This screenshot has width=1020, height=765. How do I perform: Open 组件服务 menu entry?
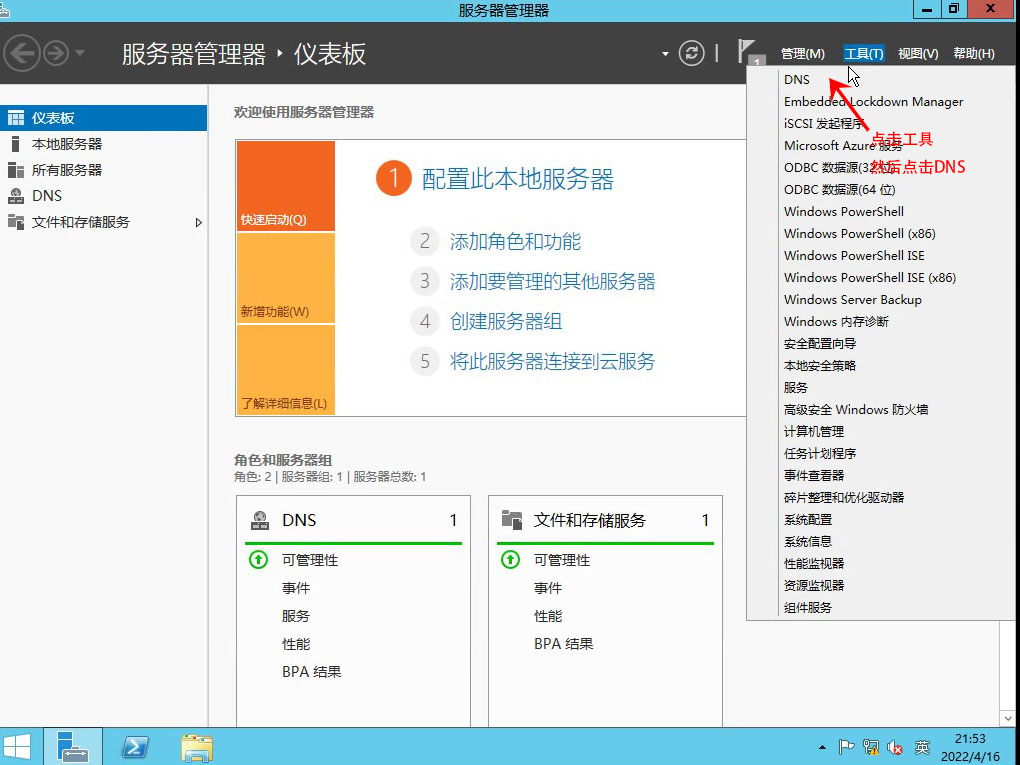click(808, 608)
